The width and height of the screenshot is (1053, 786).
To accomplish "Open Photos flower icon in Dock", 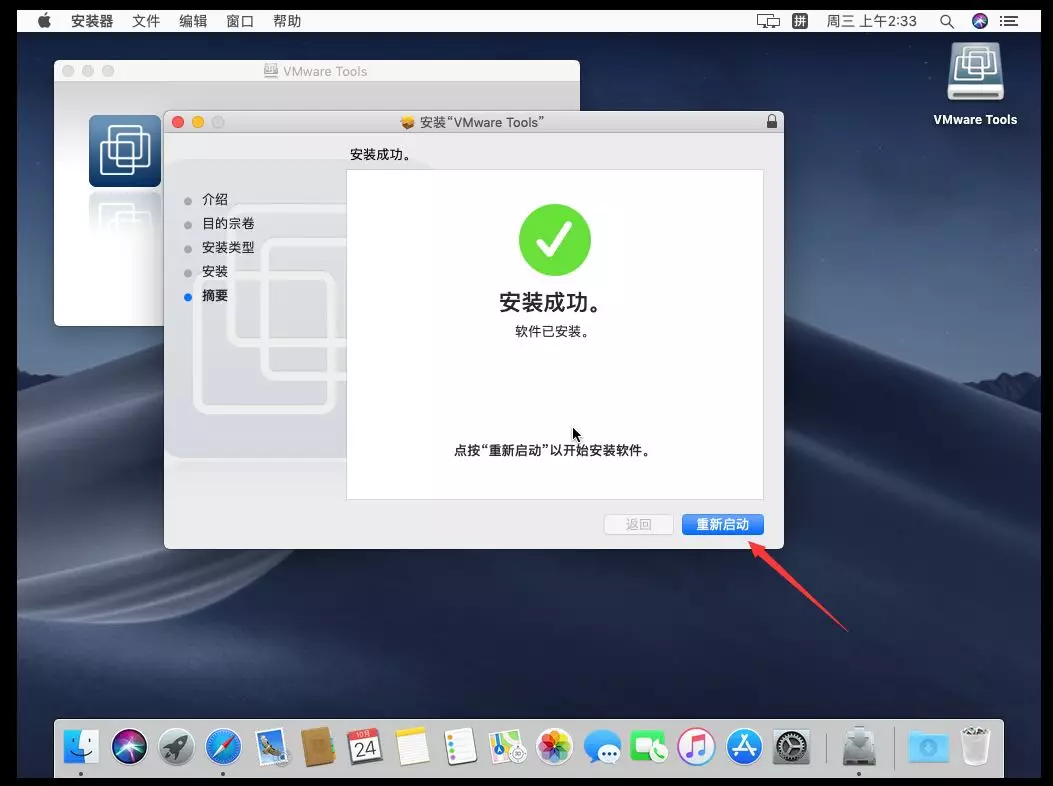I will pos(554,746).
